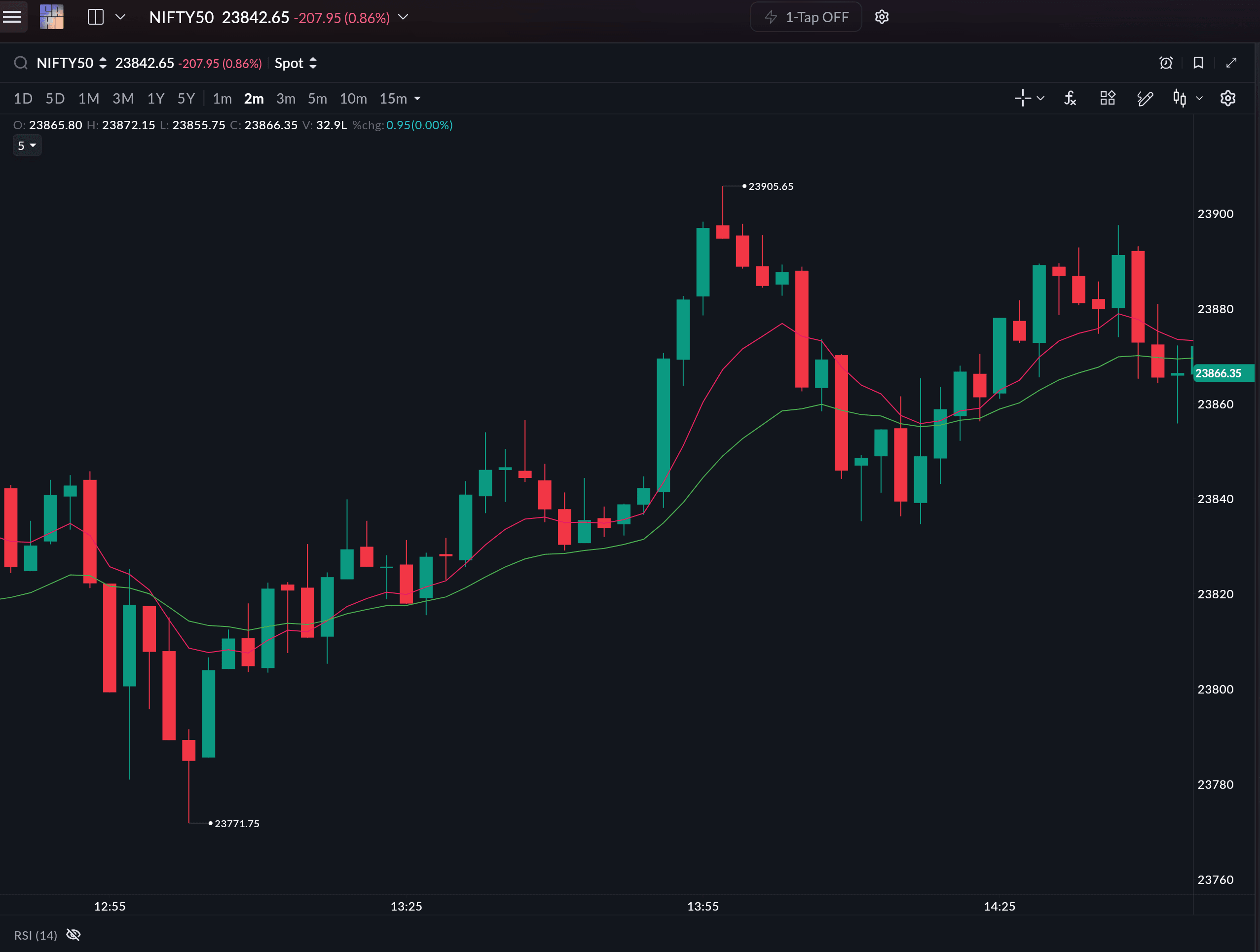
Task: Open the hamburger menu
Action: [12, 17]
